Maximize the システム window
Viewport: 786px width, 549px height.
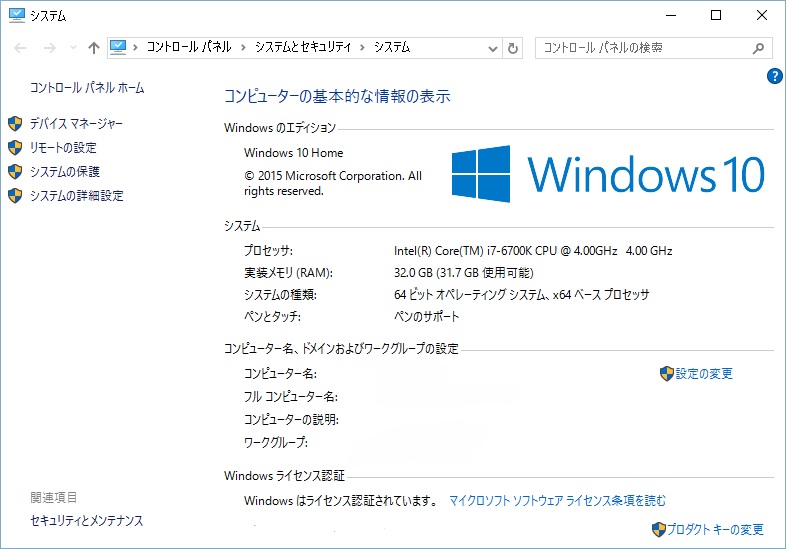click(x=716, y=16)
